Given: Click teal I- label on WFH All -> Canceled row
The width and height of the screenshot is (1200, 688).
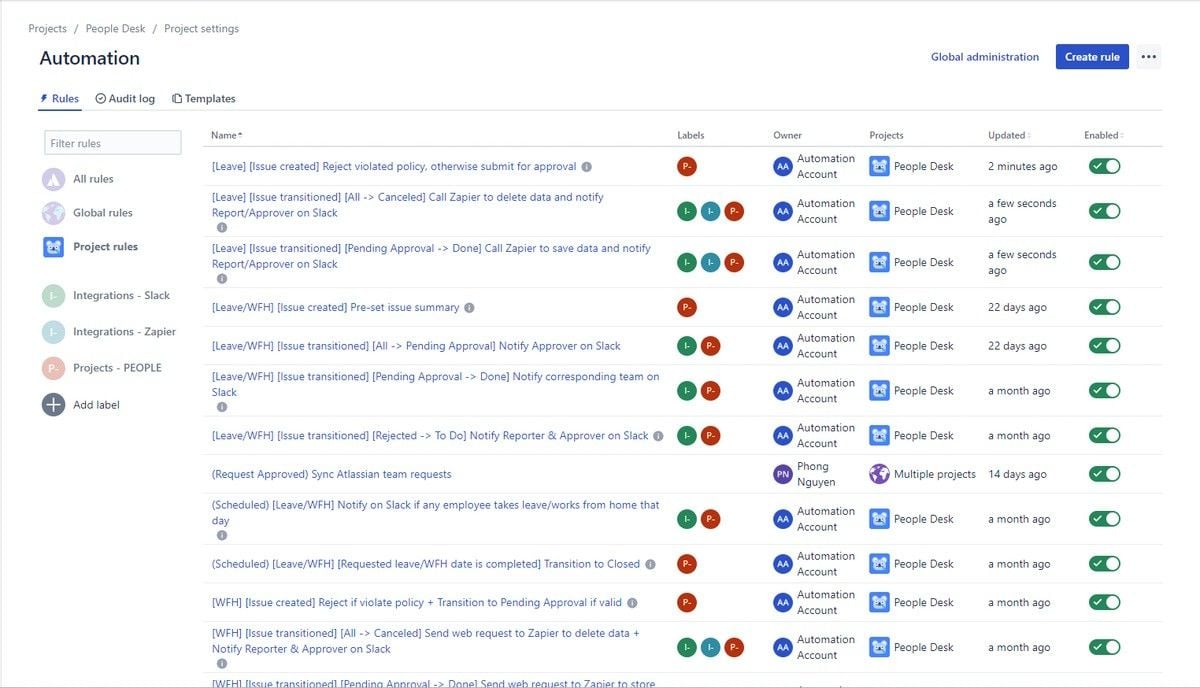Looking at the screenshot, I should pyautogui.click(x=710, y=647).
